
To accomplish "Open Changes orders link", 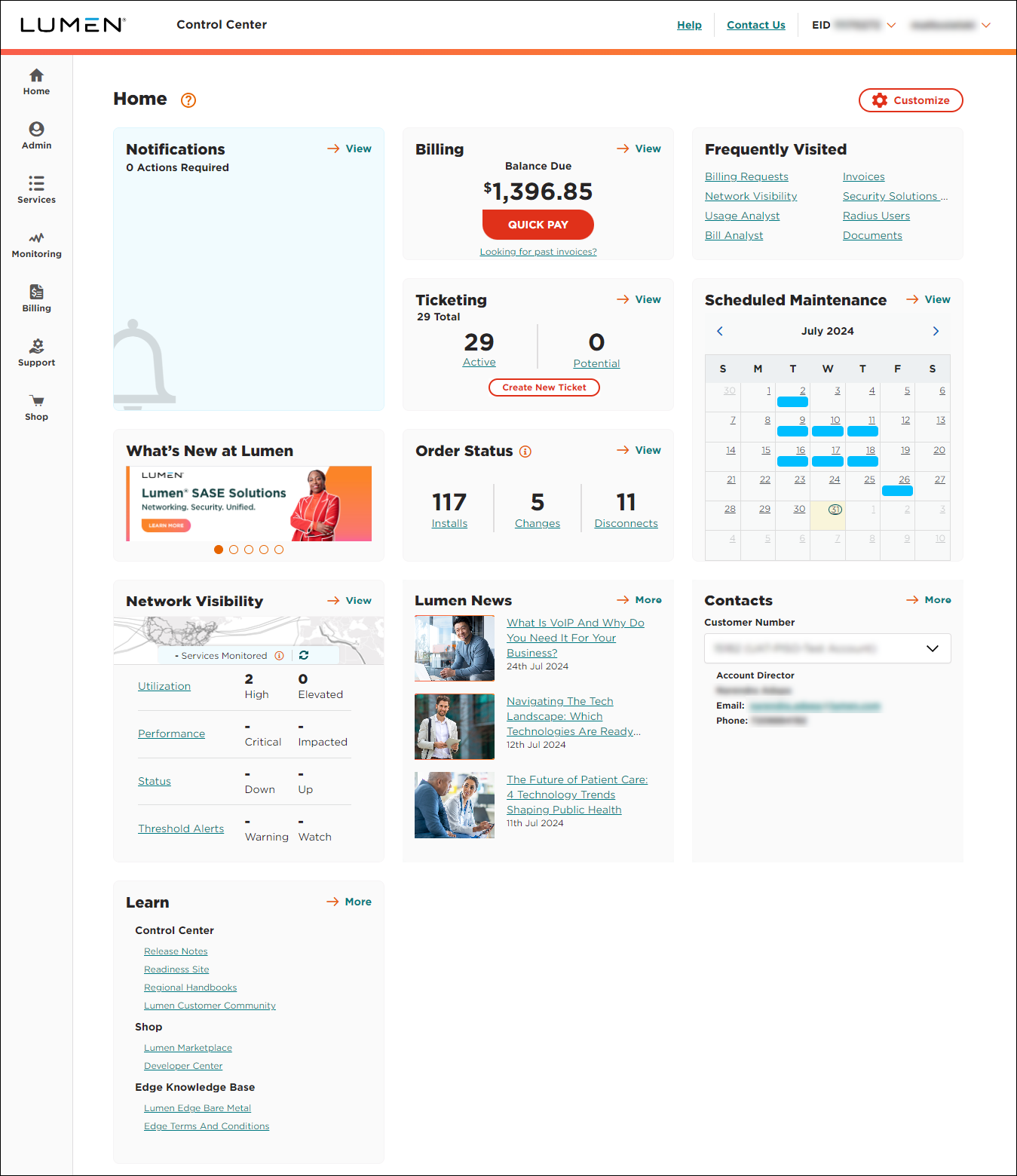I will (x=538, y=524).
